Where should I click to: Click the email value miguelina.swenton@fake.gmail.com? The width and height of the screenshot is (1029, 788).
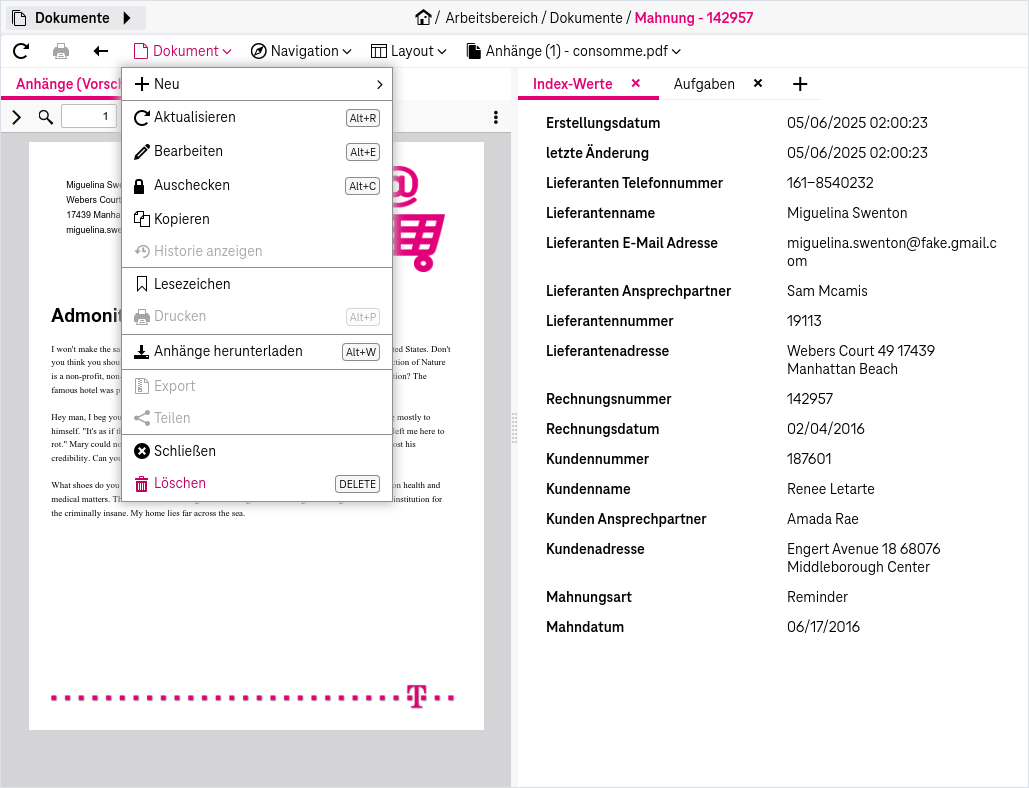pyautogui.click(x=892, y=252)
